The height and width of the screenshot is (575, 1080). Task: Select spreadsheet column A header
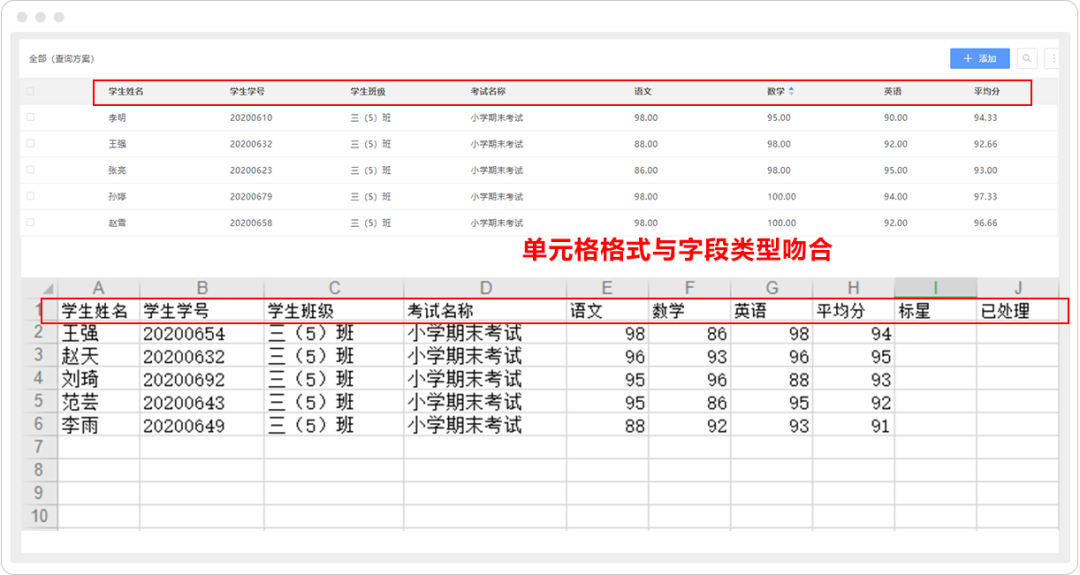pos(98,288)
